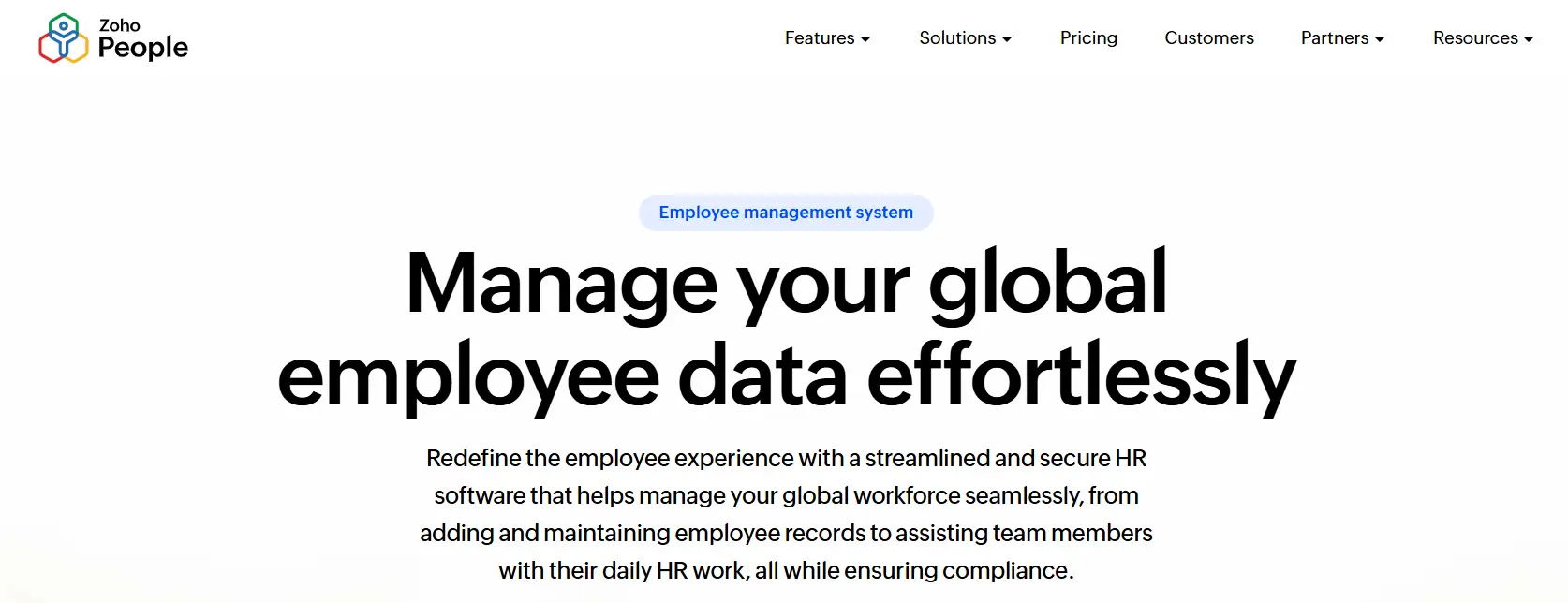Click the 'Zoho' text in the logo
This screenshot has height=603, width=1568.
coord(120,25)
